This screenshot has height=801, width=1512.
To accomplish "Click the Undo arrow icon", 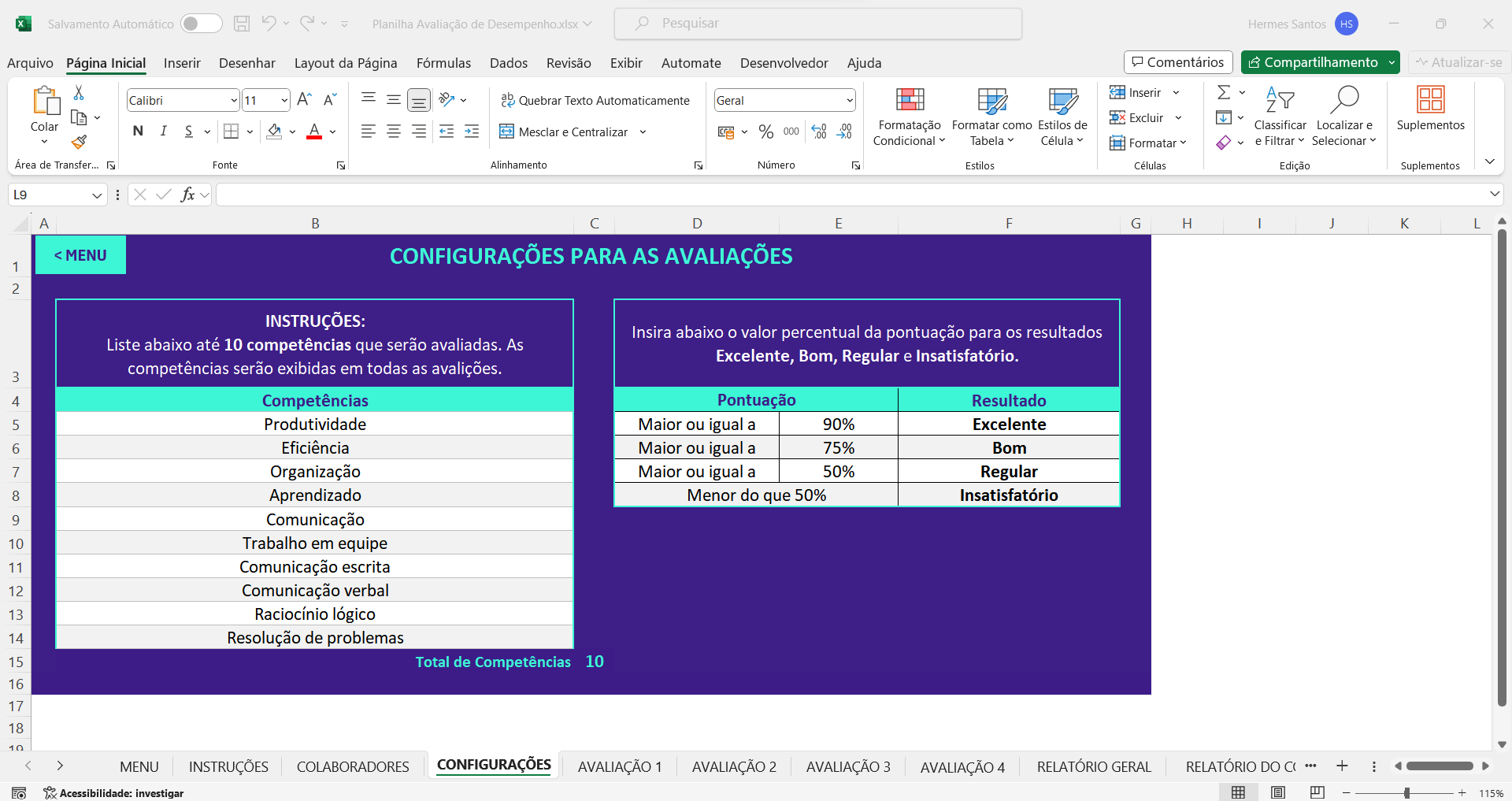I will point(269,24).
